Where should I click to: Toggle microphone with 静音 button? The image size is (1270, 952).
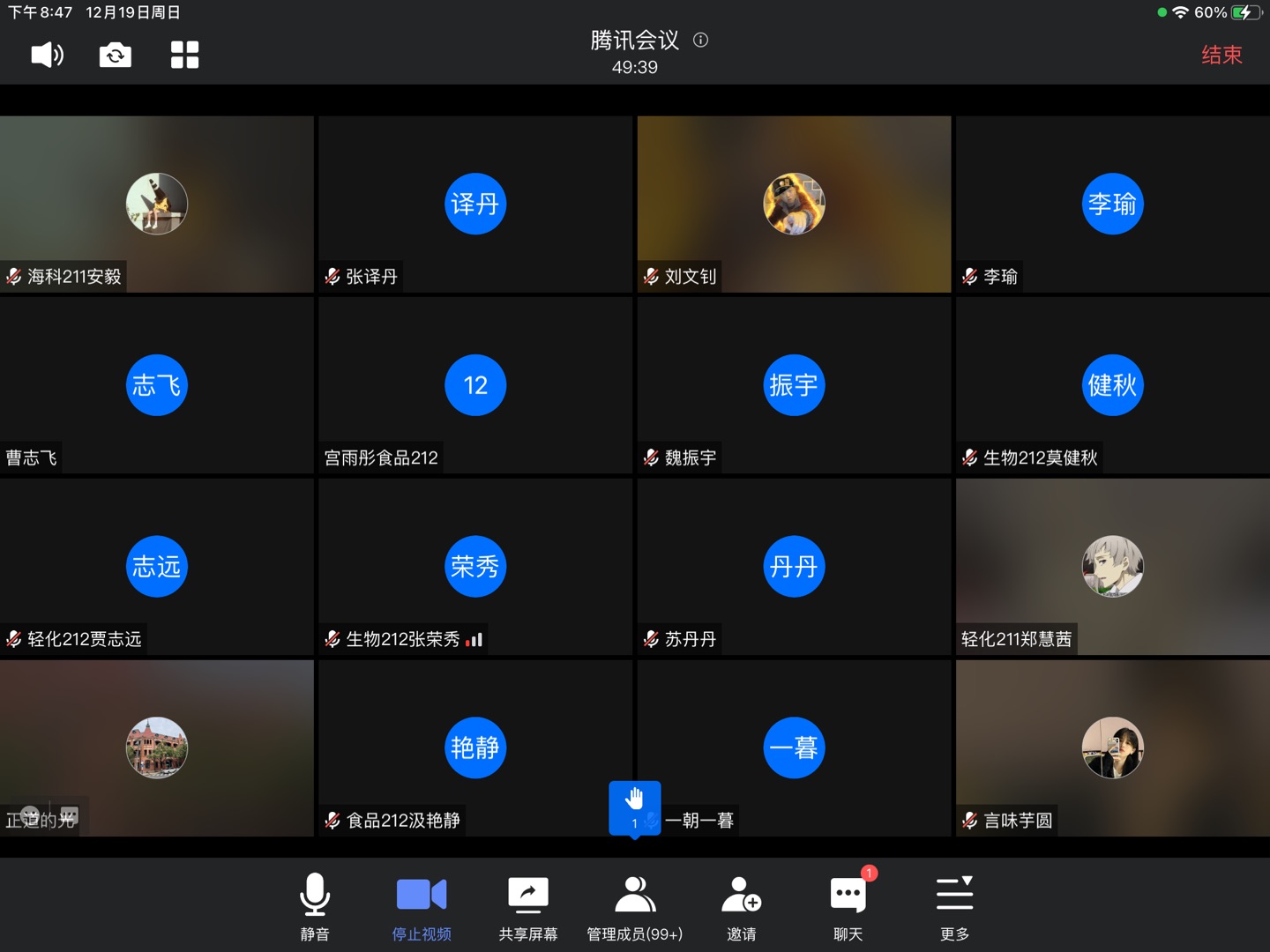click(x=315, y=906)
